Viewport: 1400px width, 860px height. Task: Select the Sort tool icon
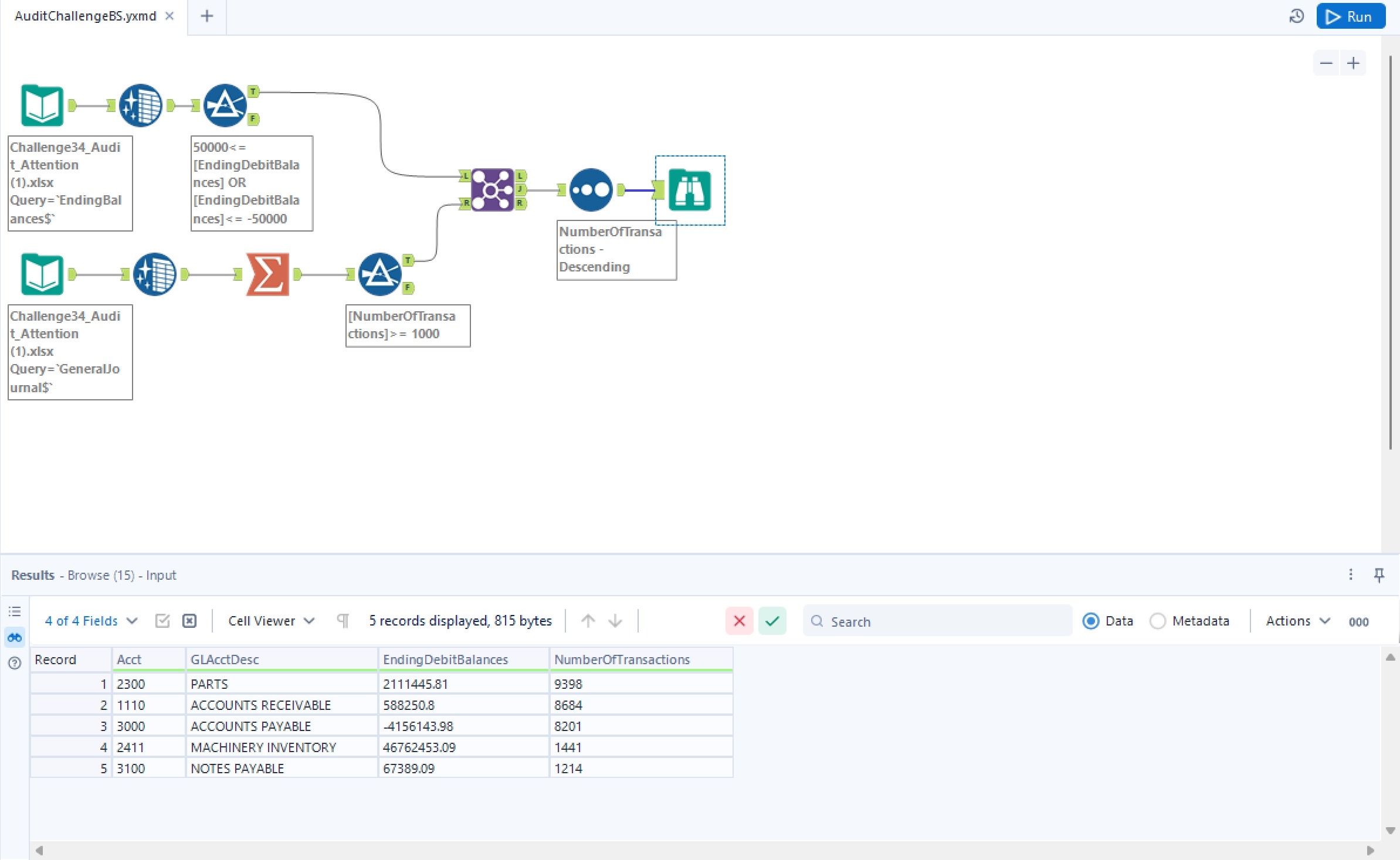pyautogui.click(x=591, y=190)
